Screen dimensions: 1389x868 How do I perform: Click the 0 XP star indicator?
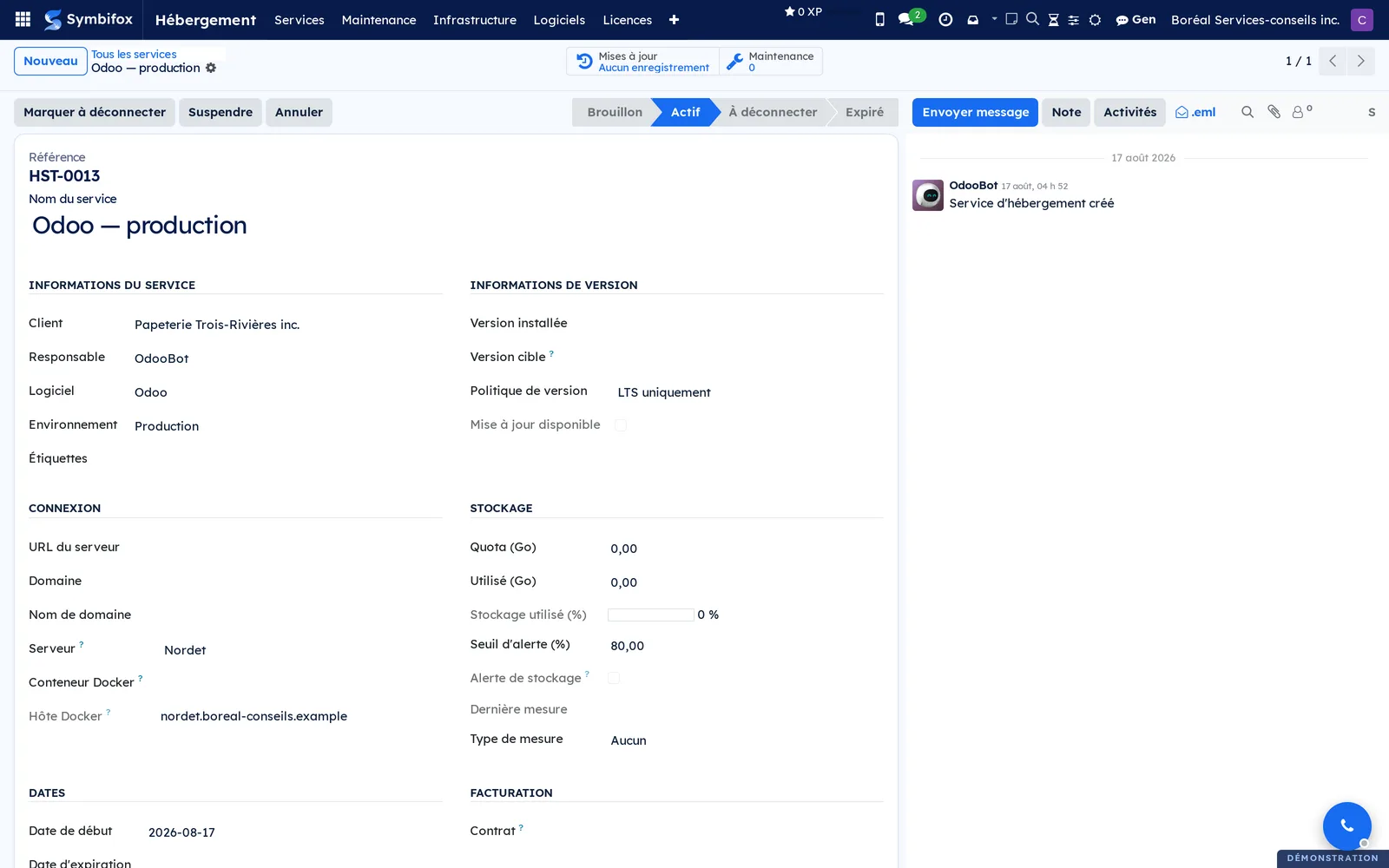click(x=803, y=12)
